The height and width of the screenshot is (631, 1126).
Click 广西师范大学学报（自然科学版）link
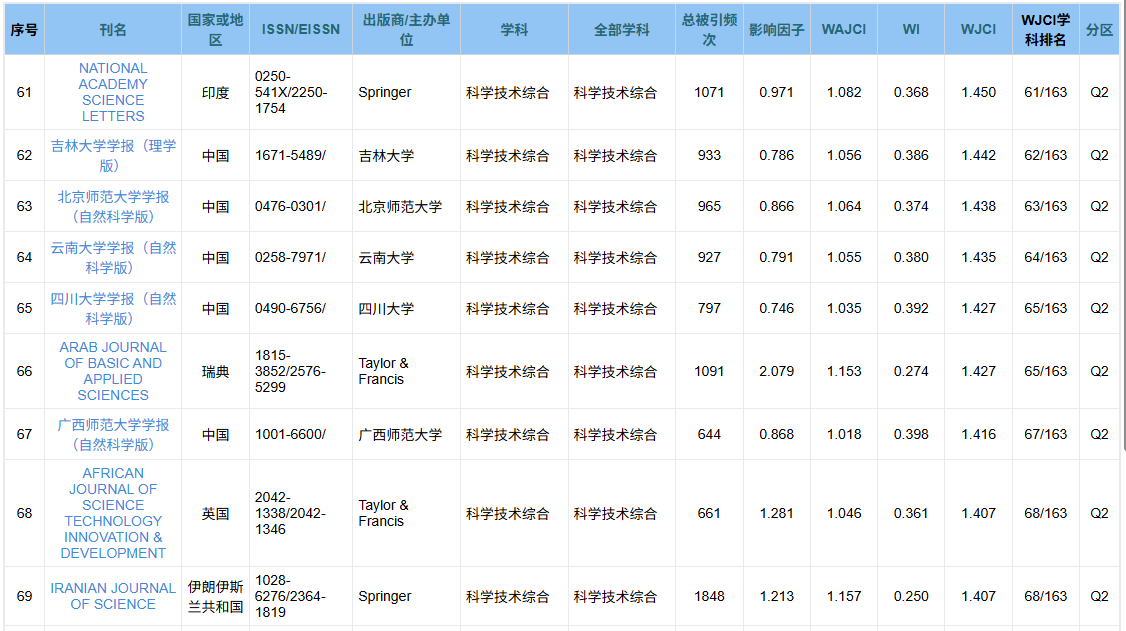pyautogui.click(x=113, y=434)
